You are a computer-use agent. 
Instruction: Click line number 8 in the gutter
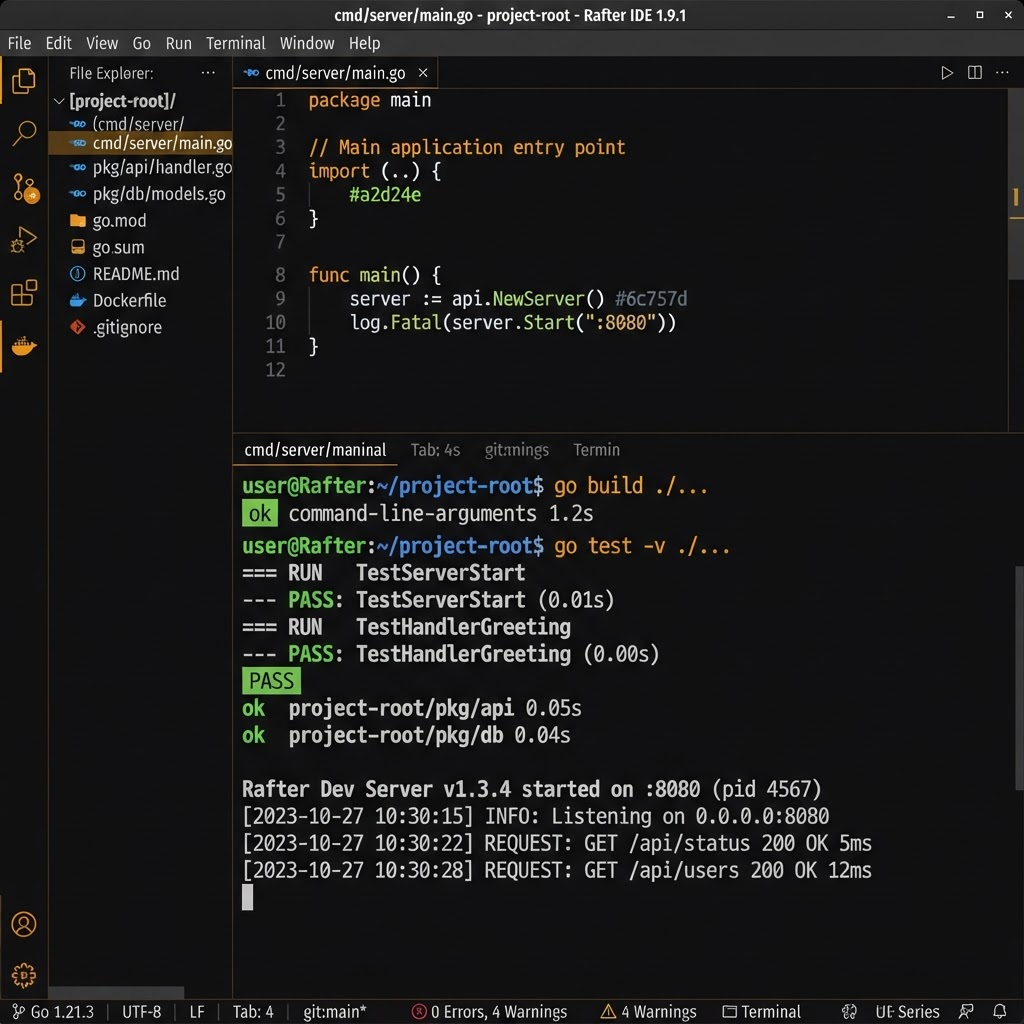280,275
